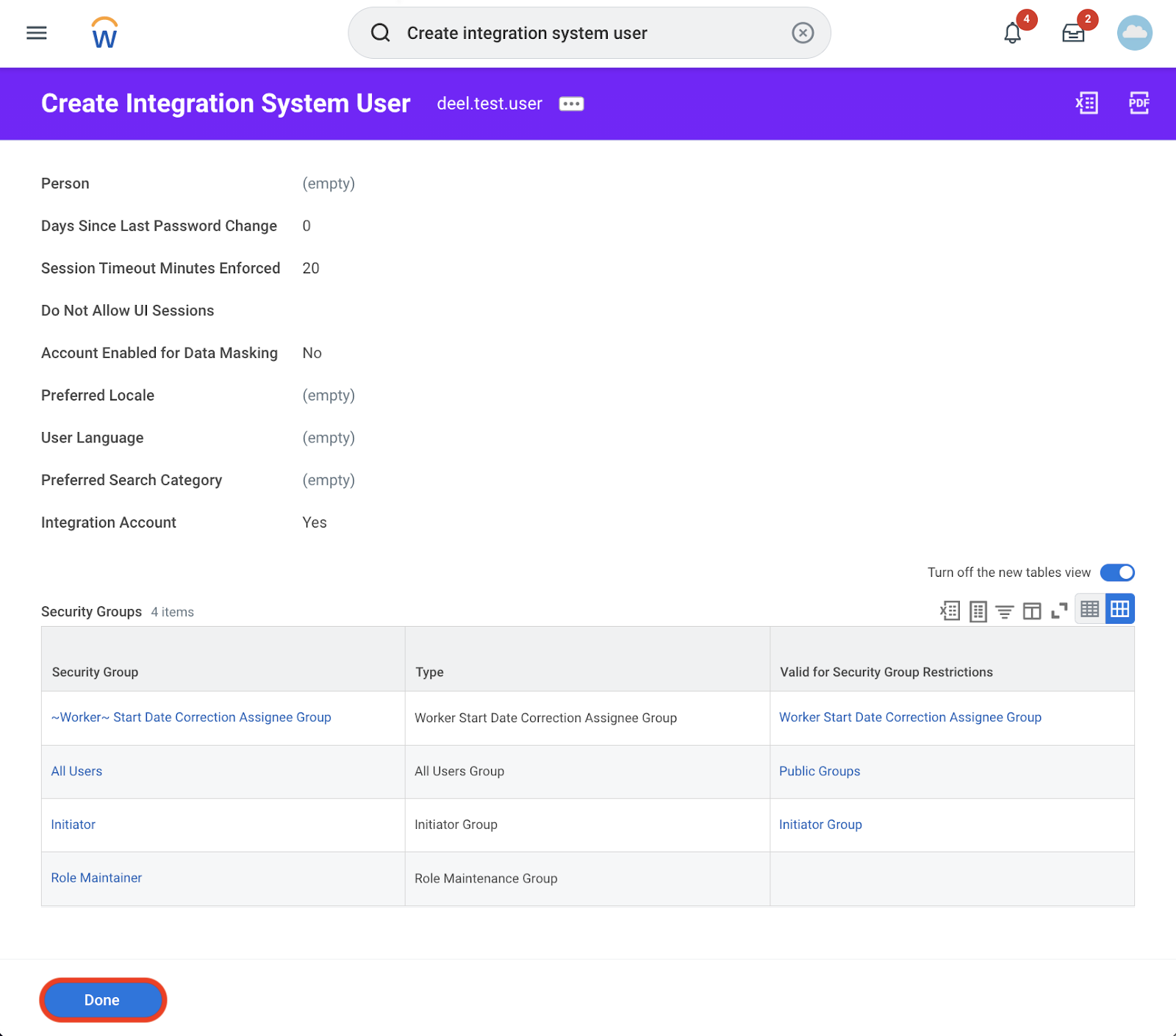Expand Security Groups table to fullscreen

(x=1059, y=611)
